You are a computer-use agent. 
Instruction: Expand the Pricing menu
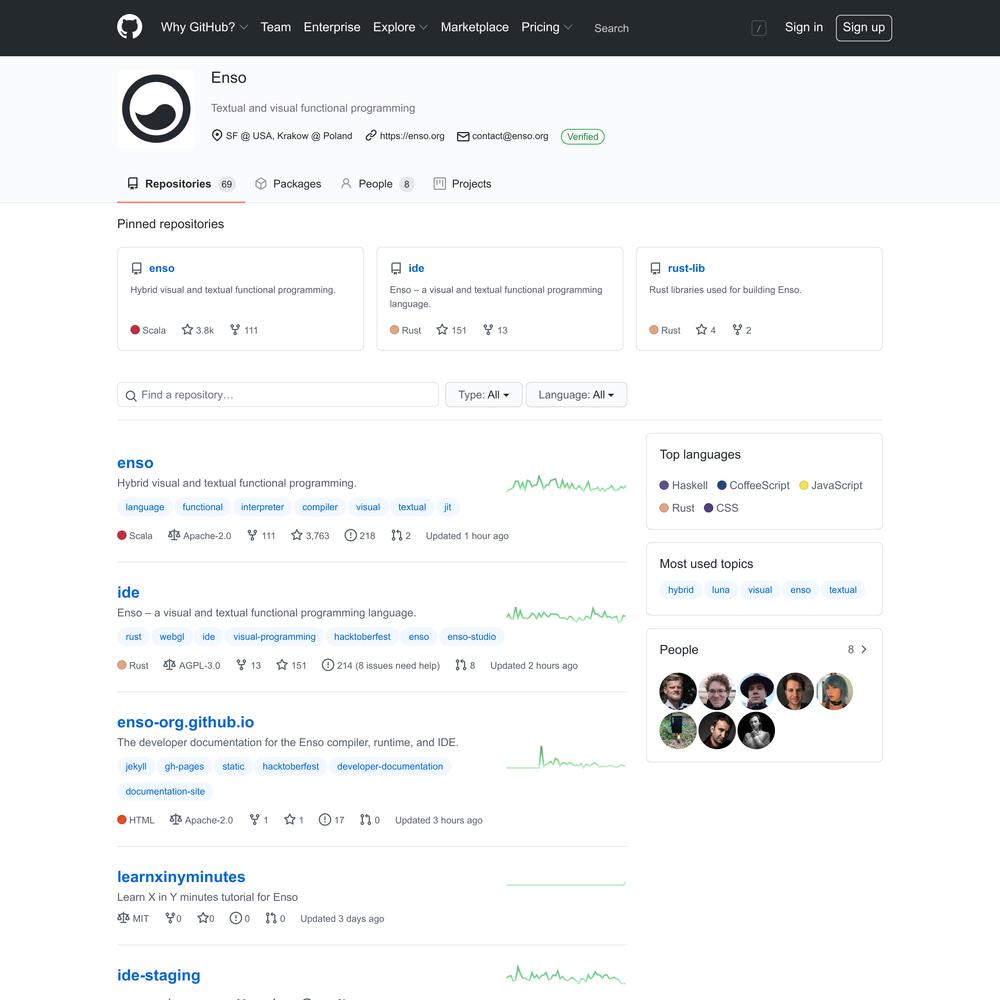547,27
